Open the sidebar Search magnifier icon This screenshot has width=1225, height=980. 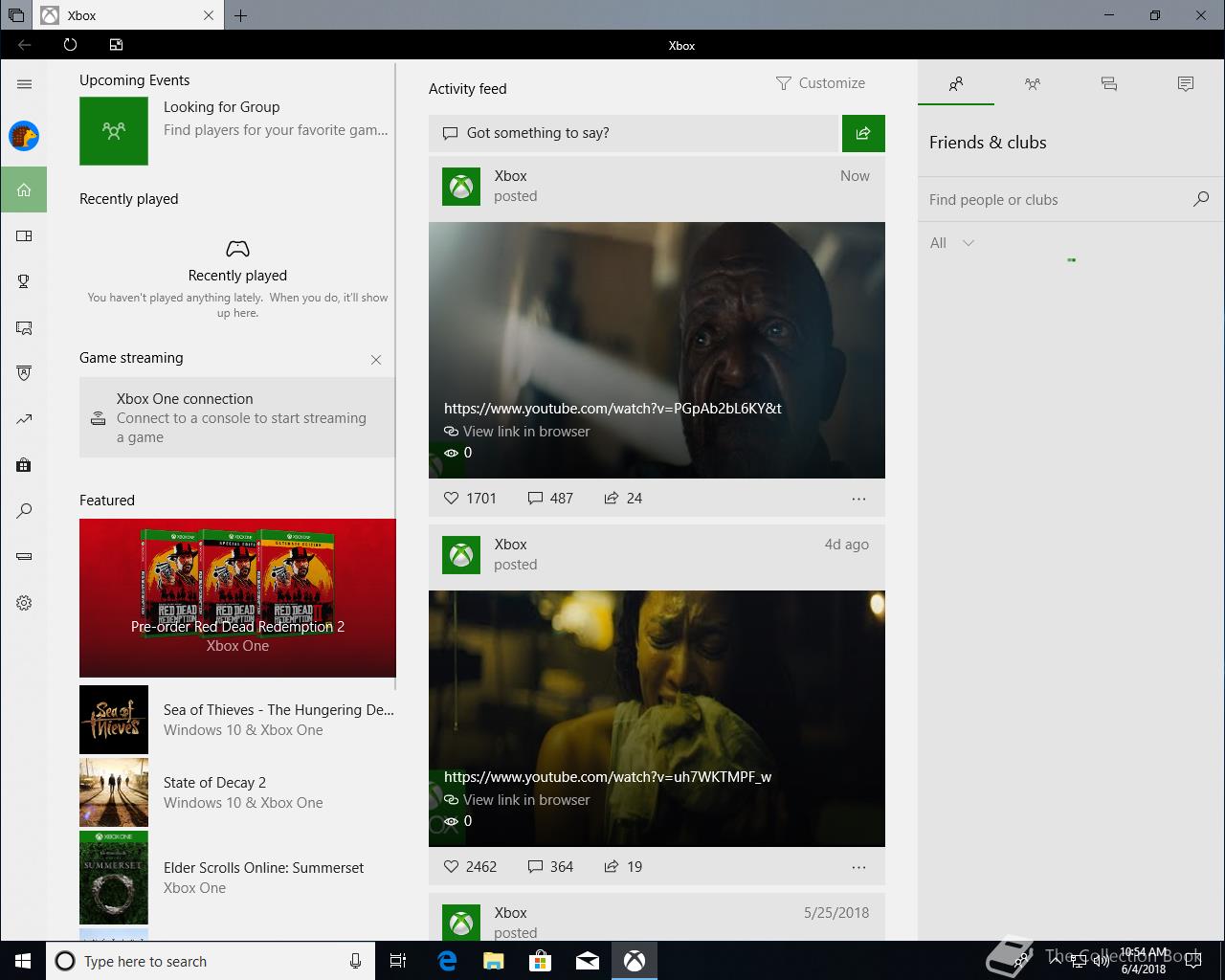[24, 511]
